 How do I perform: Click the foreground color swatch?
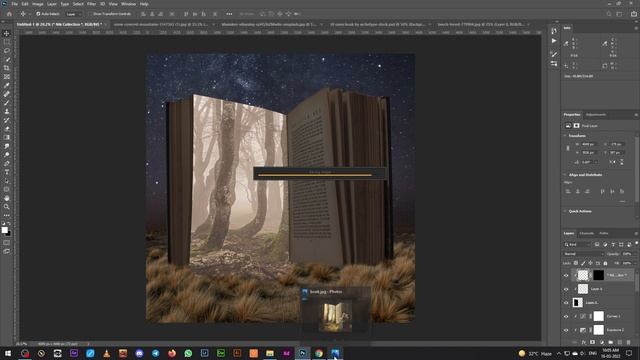pyautogui.click(x=4, y=230)
